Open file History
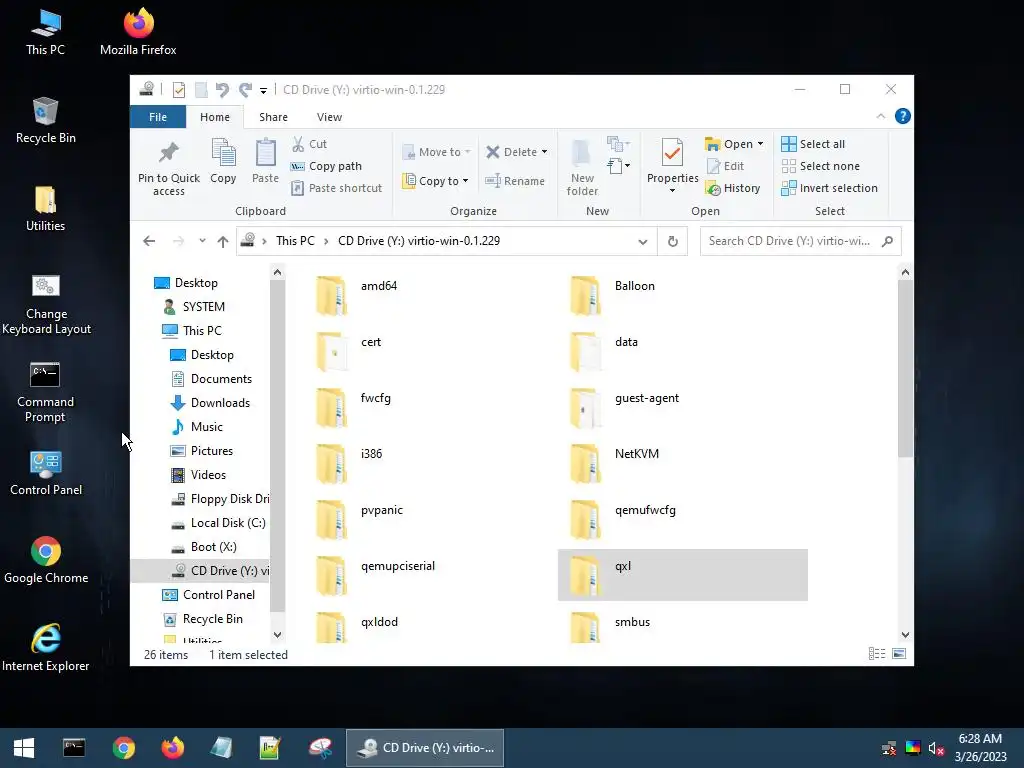1024x768 pixels. 733,188
